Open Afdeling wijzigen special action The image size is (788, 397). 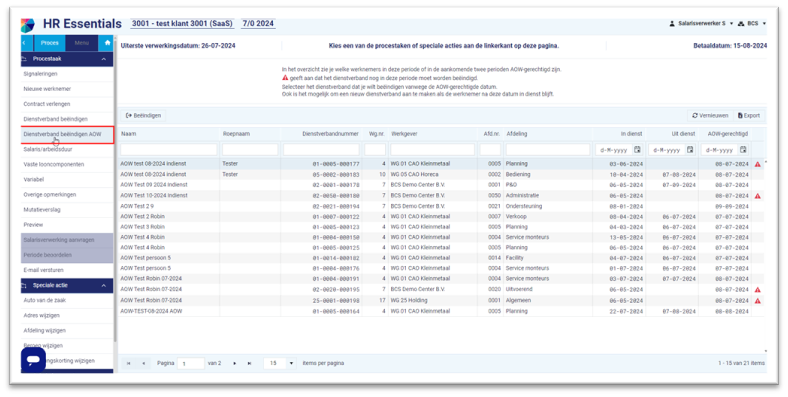click(x=67, y=331)
